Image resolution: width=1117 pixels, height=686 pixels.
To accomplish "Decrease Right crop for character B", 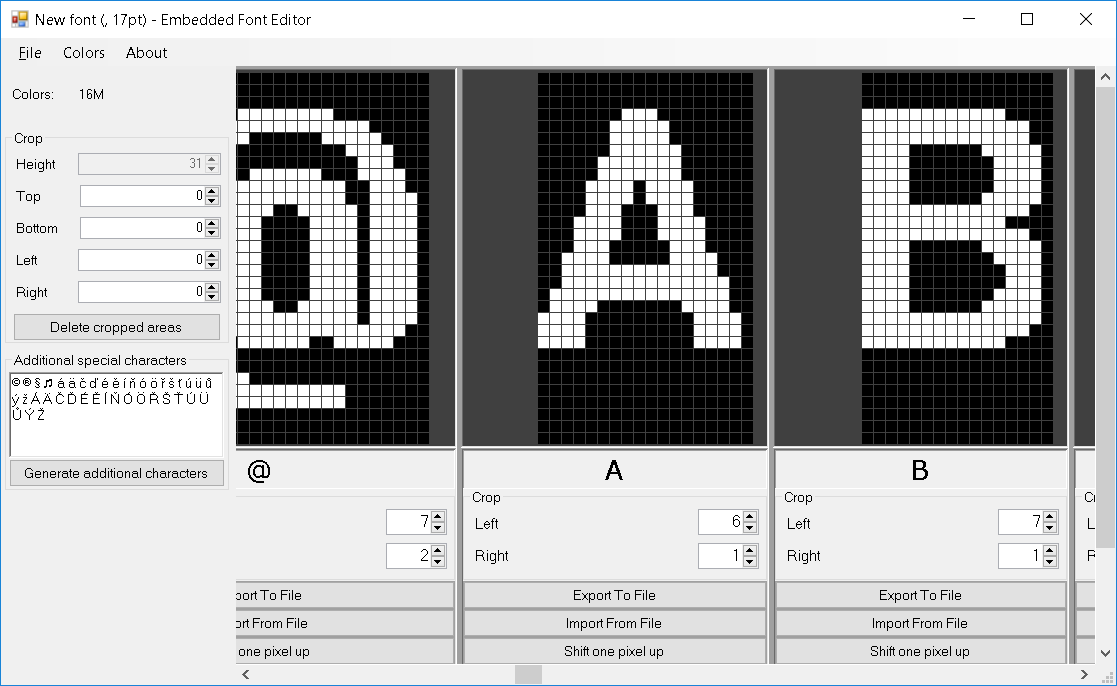I will [x=1050, y=561].
